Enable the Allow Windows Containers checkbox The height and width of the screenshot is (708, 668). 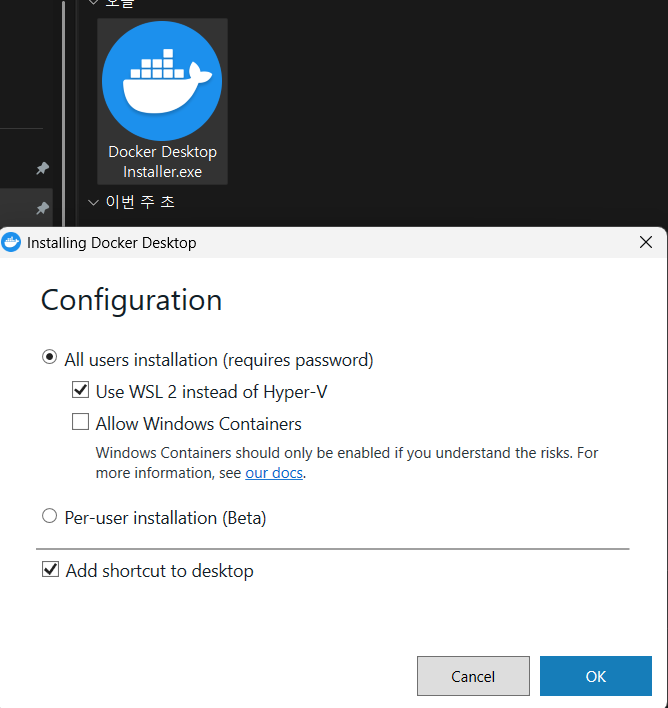coord(80,422)
